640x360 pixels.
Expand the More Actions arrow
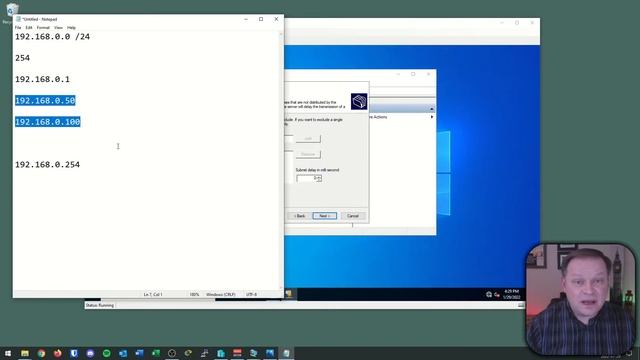pyautogui.click(x=431, y=117)
